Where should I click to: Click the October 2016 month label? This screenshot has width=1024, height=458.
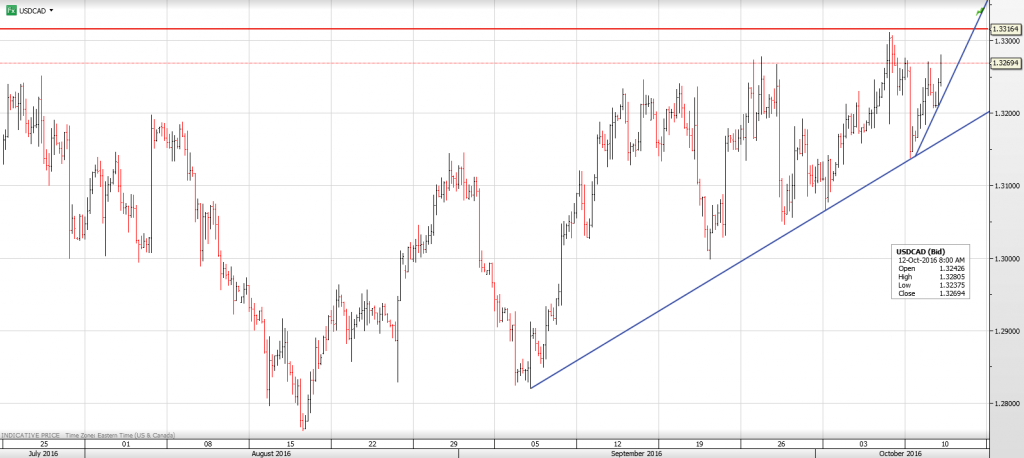tap(900, 453)
